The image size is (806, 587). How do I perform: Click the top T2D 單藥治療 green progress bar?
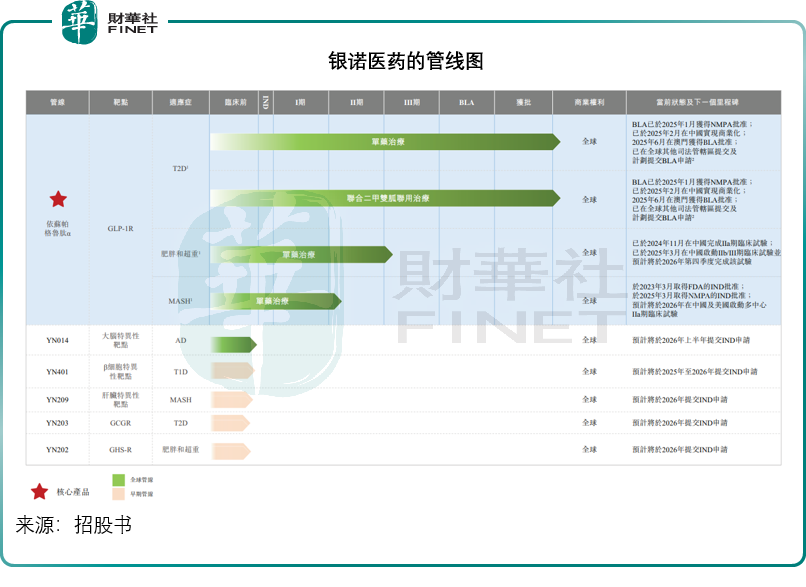(386, 142)
